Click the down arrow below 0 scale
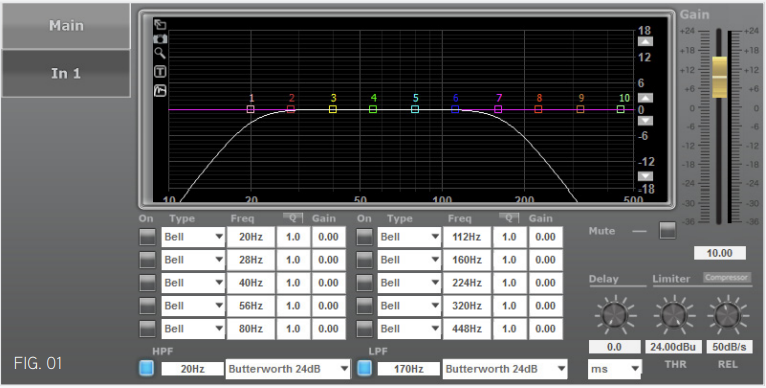 [x=645, y=121]
